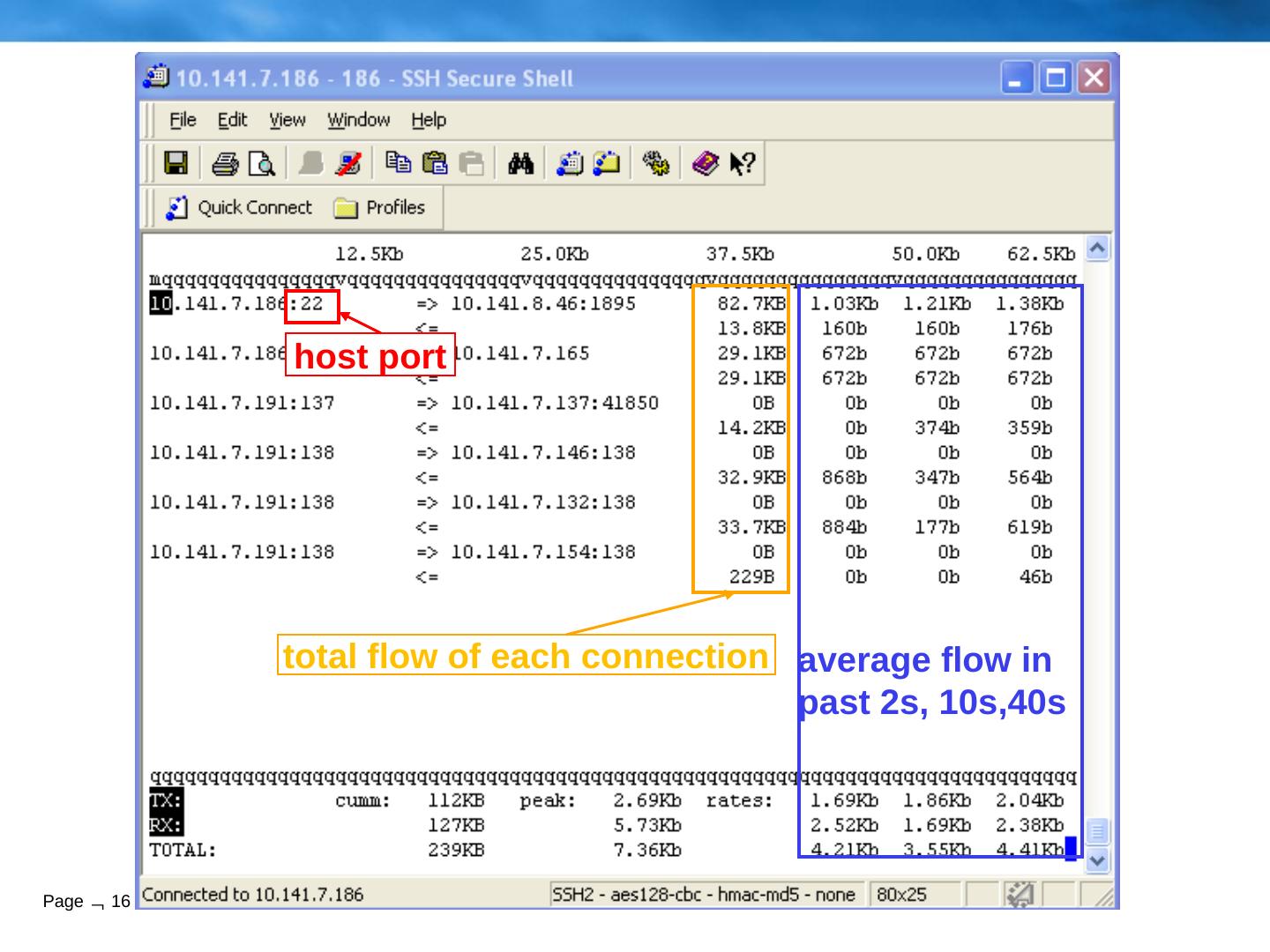Click the 'TOTAL:' label
Screen dimensions: 1270x952
click(x=183, y=851)
